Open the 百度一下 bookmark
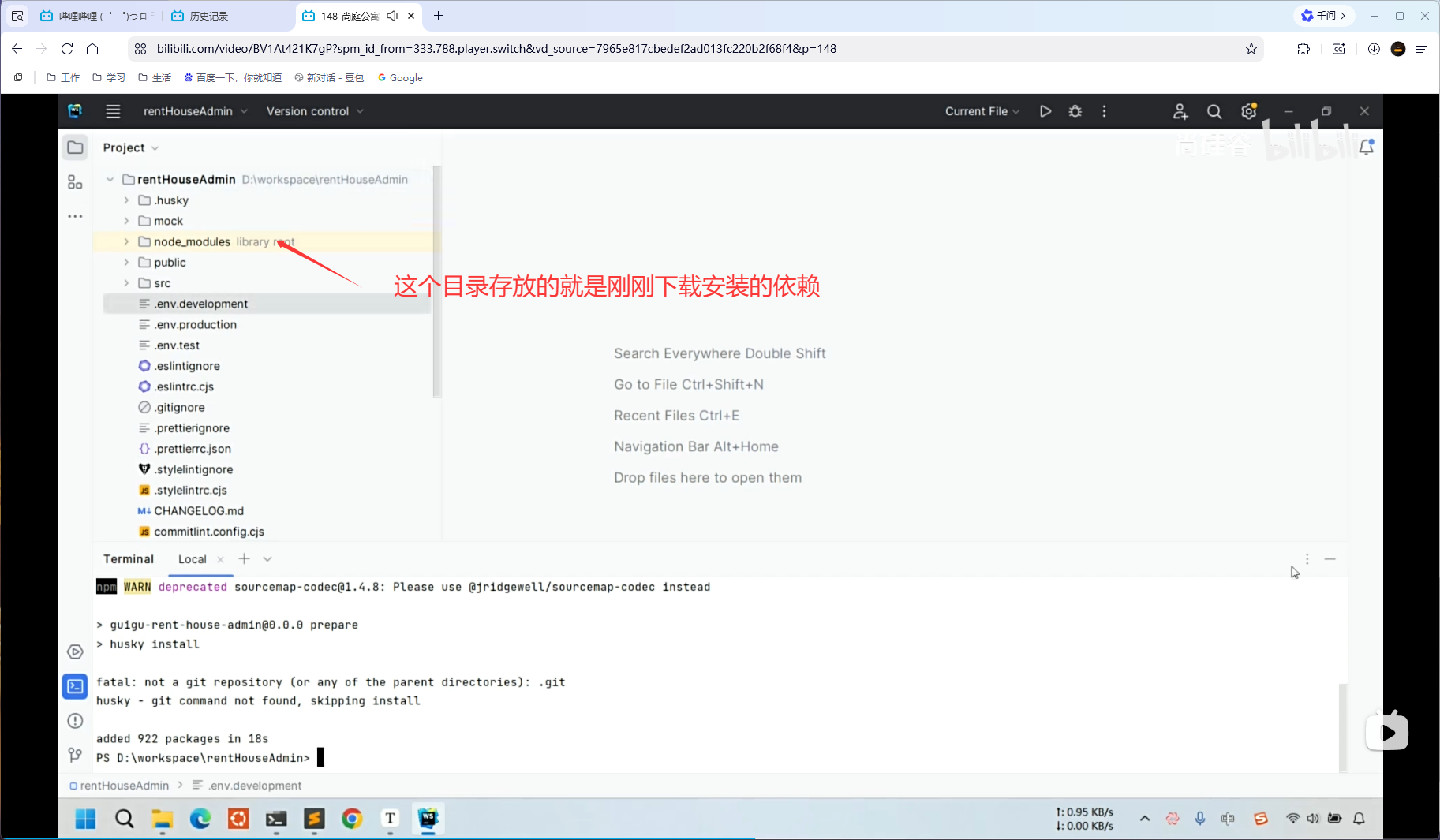This screenshot has width=1440, height=840. (x=233, y=77)
